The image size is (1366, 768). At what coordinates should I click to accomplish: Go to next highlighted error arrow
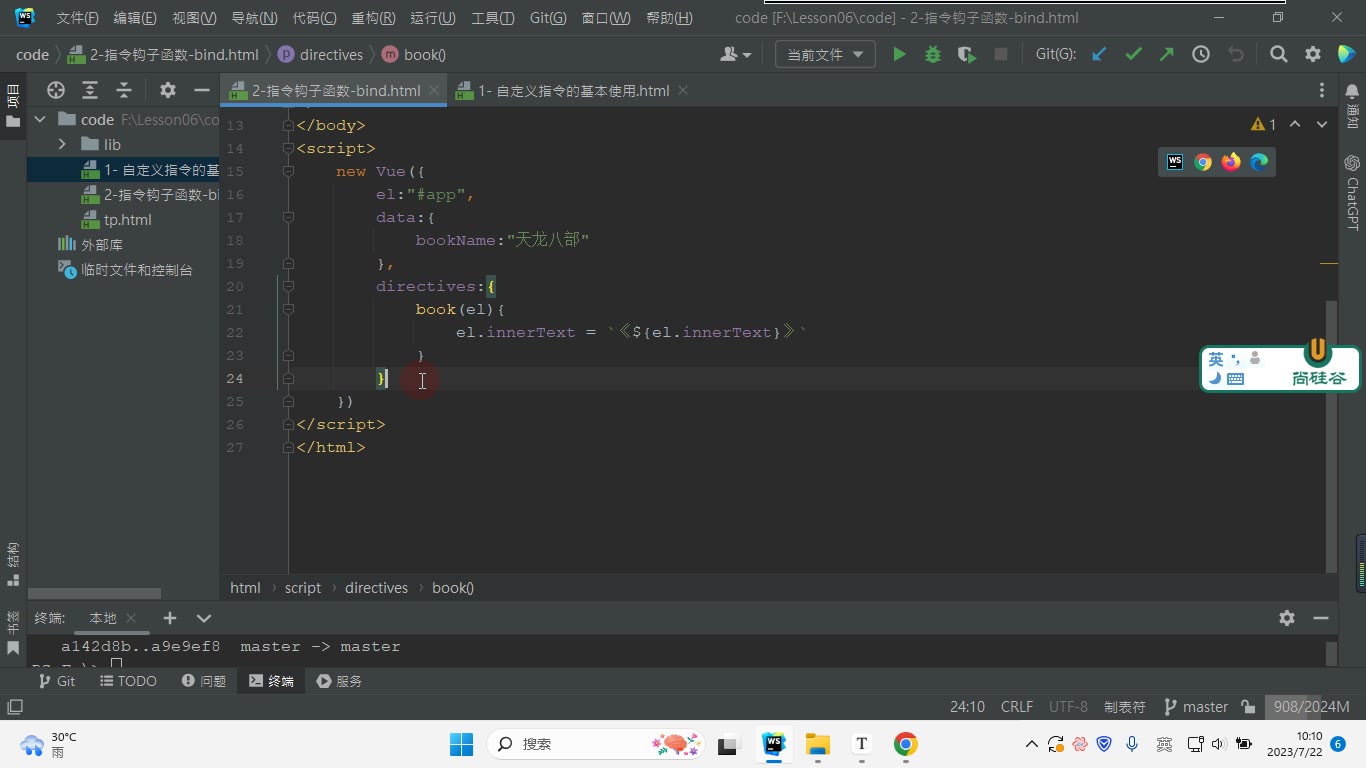click(x=1322, y=125)
